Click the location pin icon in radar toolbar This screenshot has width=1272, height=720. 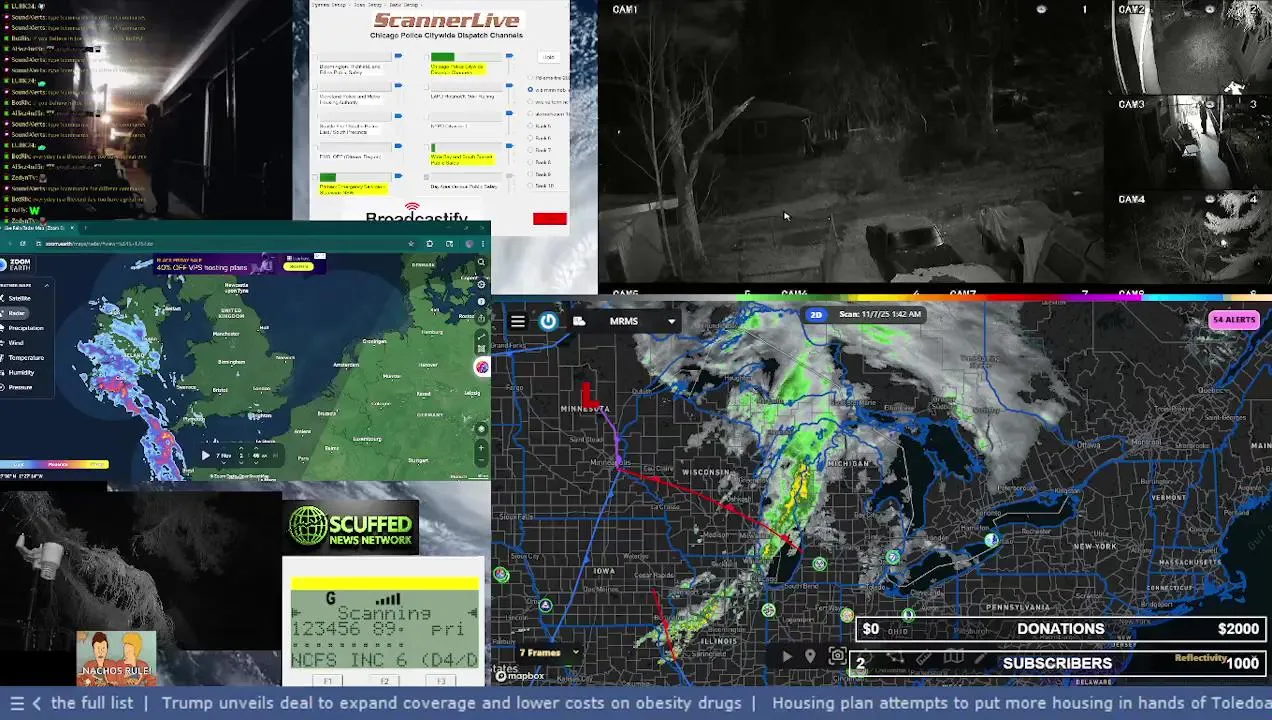pyautogui.click(x=810, y=656)
